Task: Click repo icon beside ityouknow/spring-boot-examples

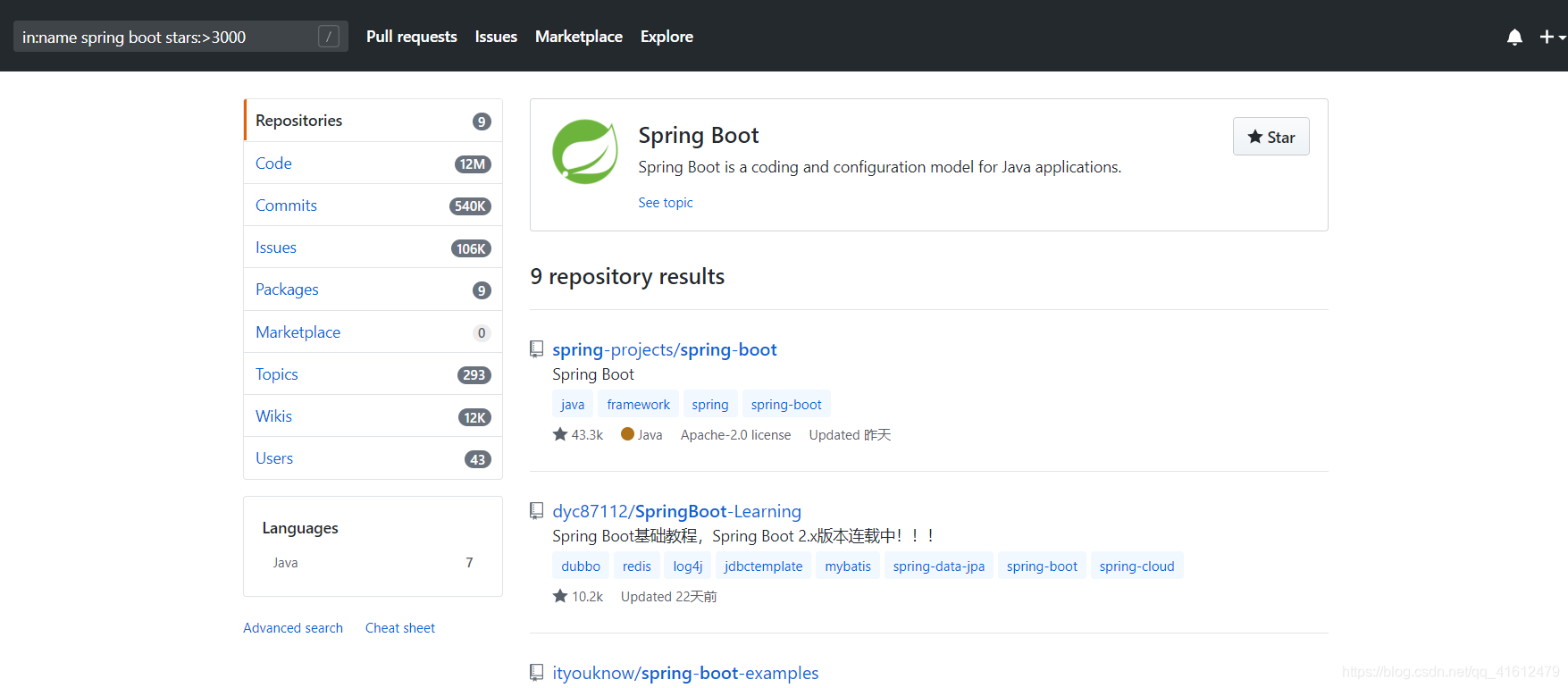Action: [x=536, y=672]
